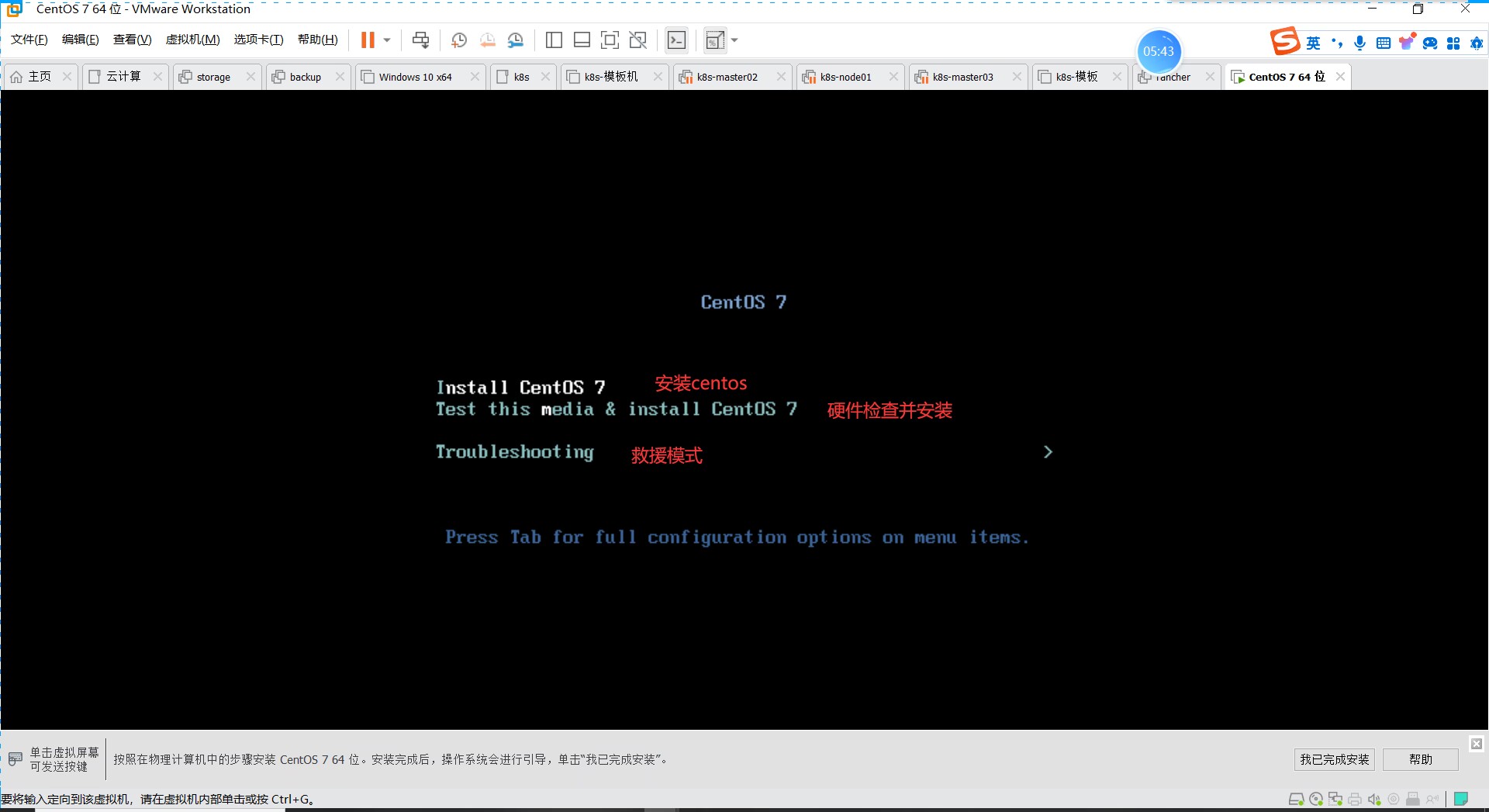
Task: Toggle Unity mode icon
Action: click(x=638, y=40)
